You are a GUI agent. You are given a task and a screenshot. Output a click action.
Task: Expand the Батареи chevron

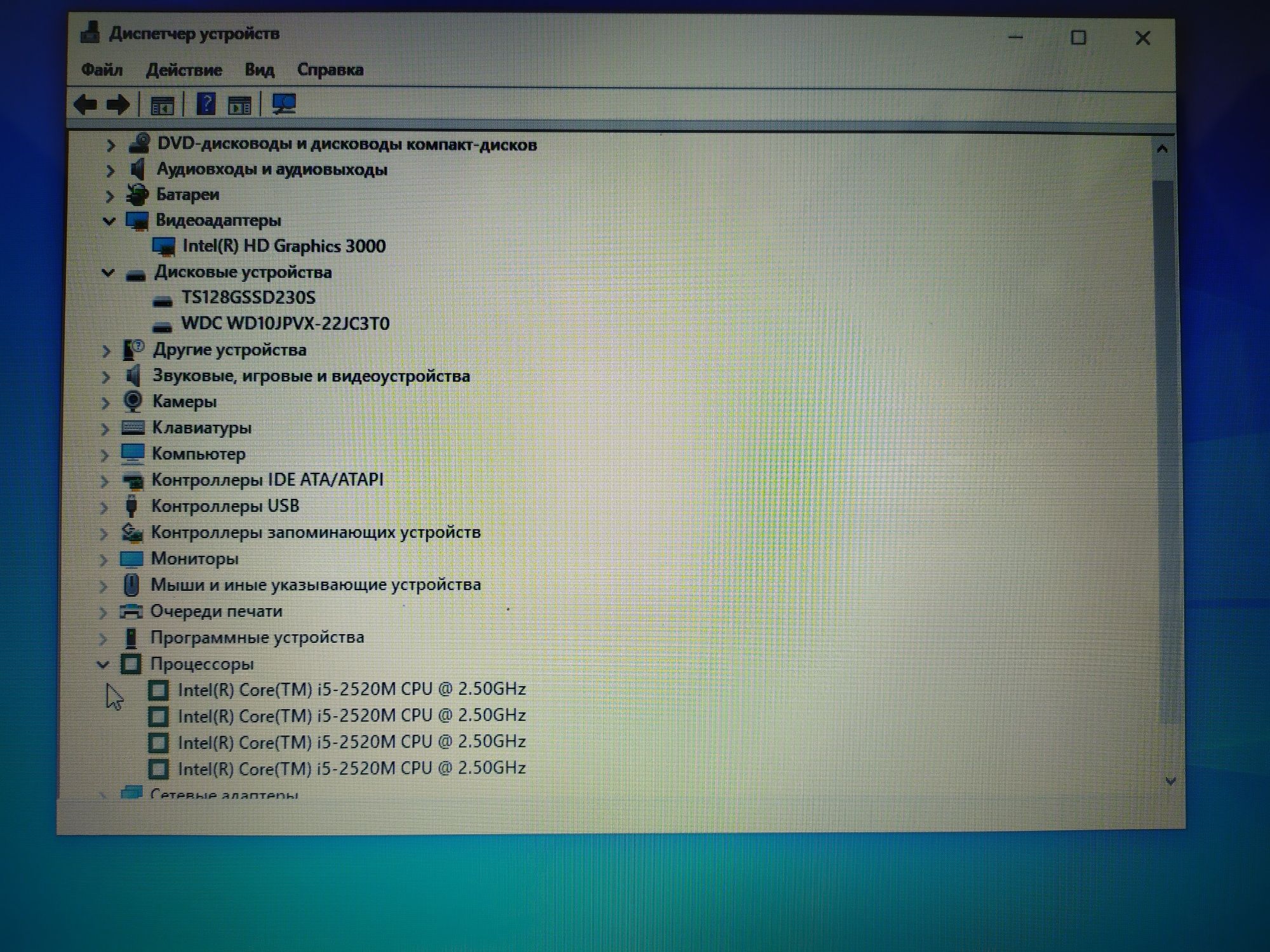pyautogui.click(x=109, y=196)
